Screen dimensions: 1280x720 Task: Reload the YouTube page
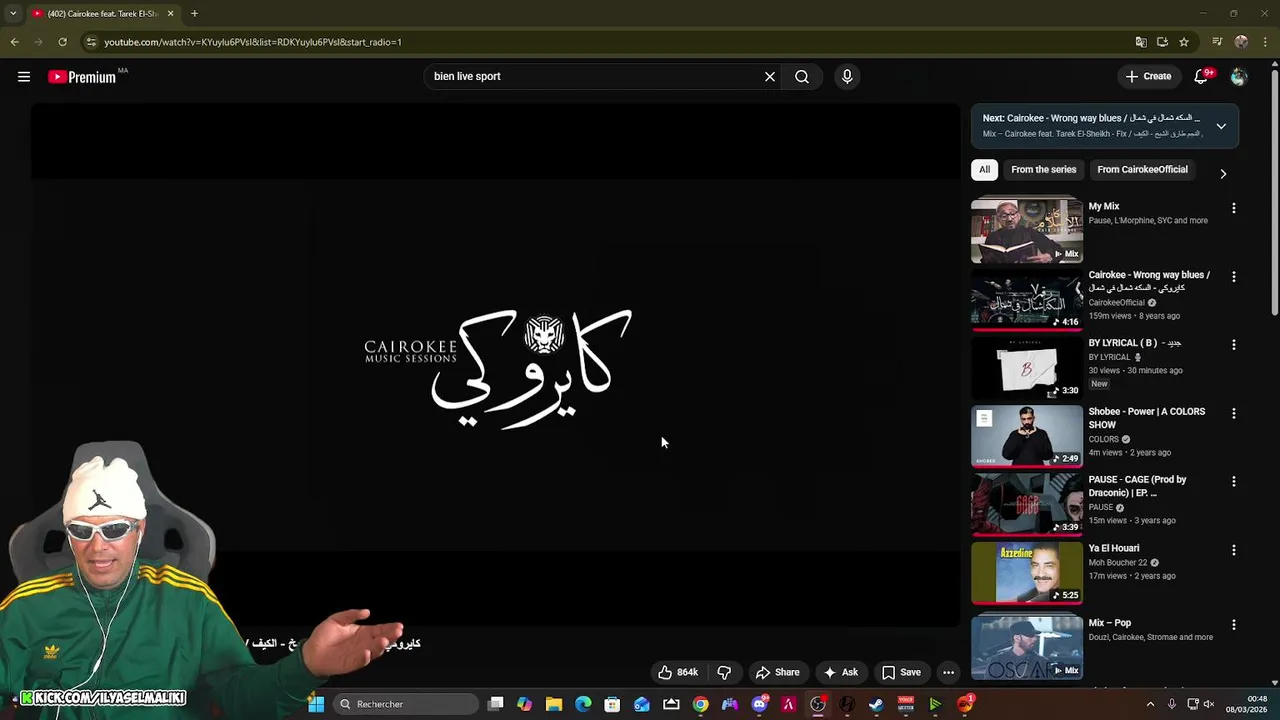click(62, 42)
